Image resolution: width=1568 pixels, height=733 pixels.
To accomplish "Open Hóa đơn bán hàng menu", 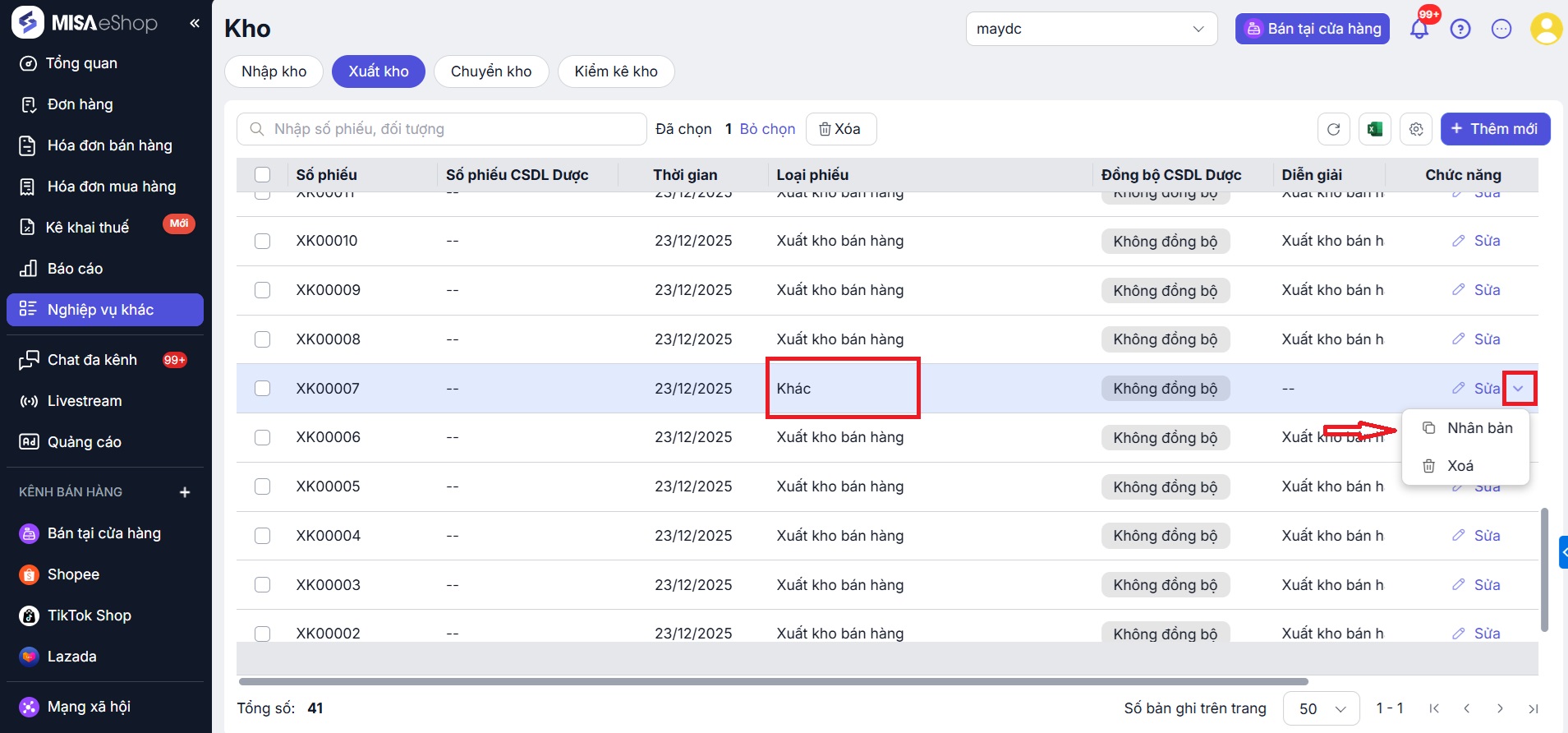I will [105, 145].
